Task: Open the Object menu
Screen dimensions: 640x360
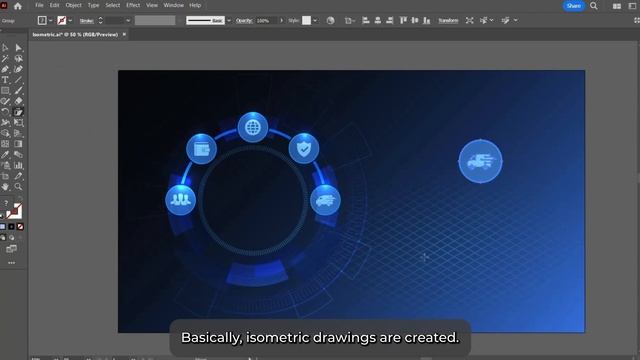Action: pyautogui.click(x=73, y=5)
